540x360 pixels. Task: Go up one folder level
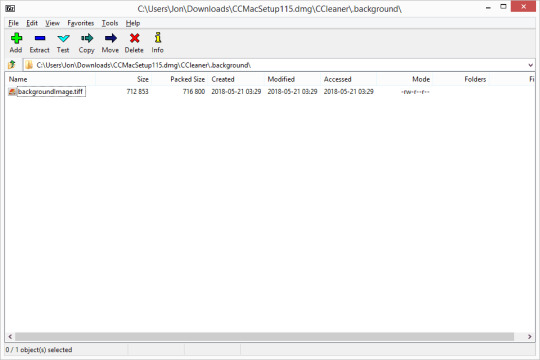click(12, 65)
